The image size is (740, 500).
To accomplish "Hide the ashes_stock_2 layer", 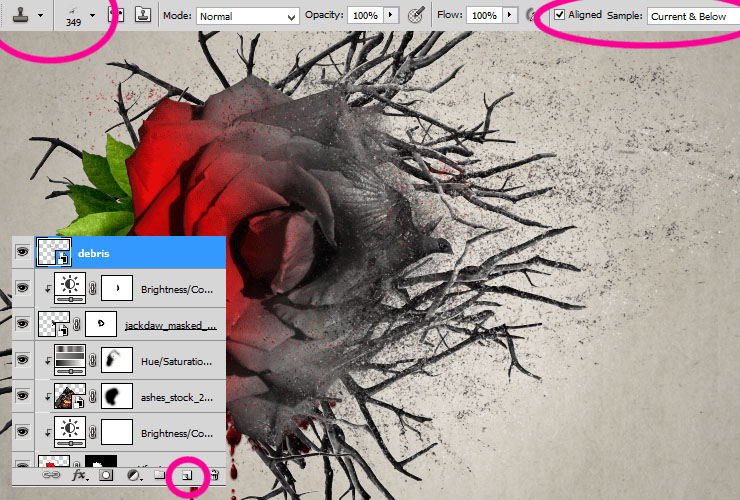I will (22, 395).
